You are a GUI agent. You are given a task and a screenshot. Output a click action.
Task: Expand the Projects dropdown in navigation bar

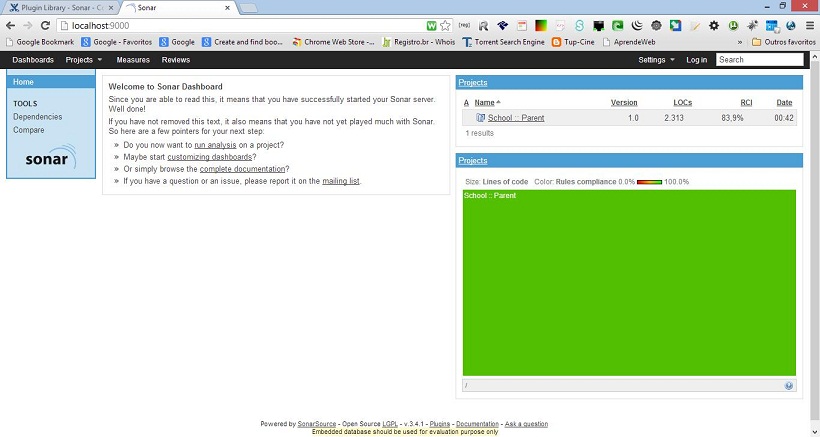tap(84, 60)
